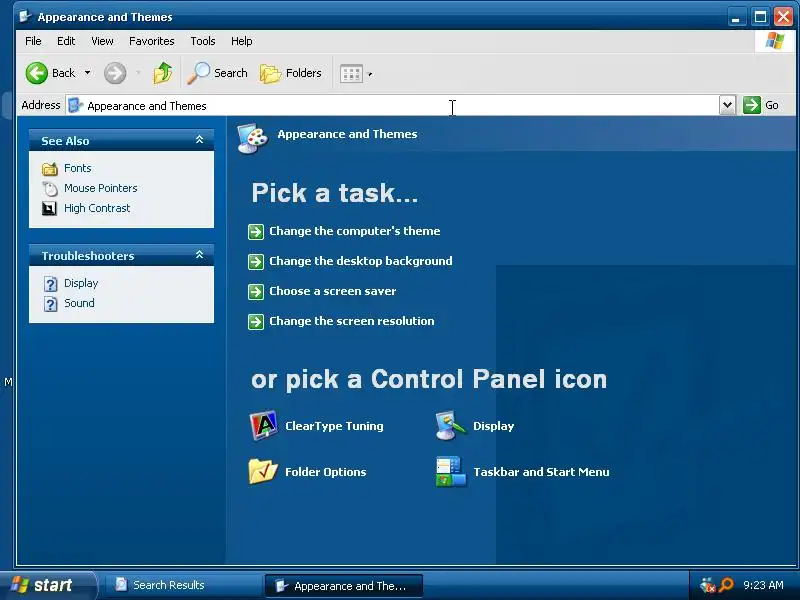This screenshot has height=600, width=800.
Task: Click High Contrast link text
Action: tap(97, 208)
